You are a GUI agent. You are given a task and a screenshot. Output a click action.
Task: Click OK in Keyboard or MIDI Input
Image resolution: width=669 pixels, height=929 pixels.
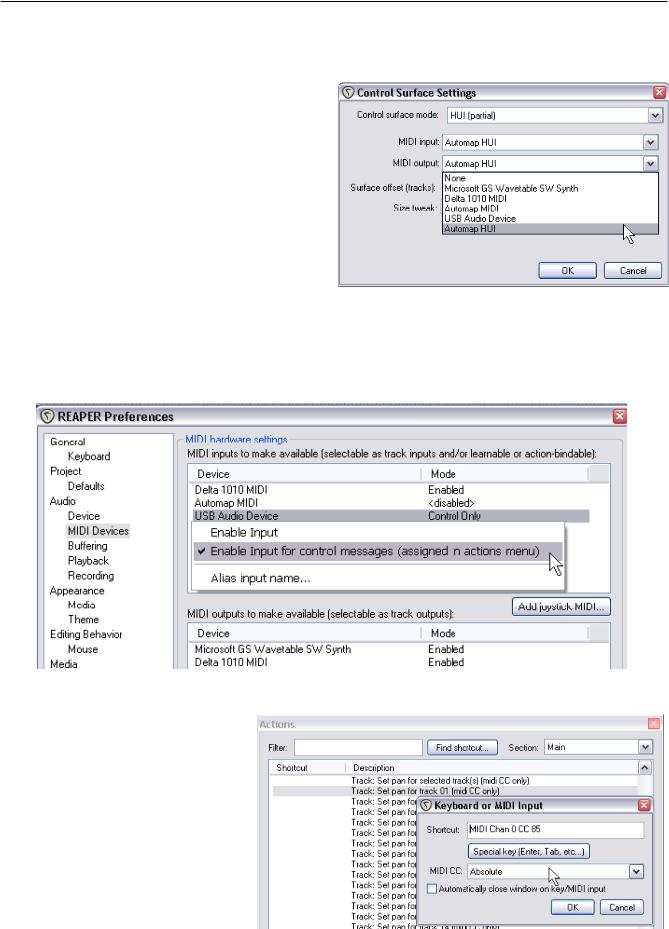(572, 907)
